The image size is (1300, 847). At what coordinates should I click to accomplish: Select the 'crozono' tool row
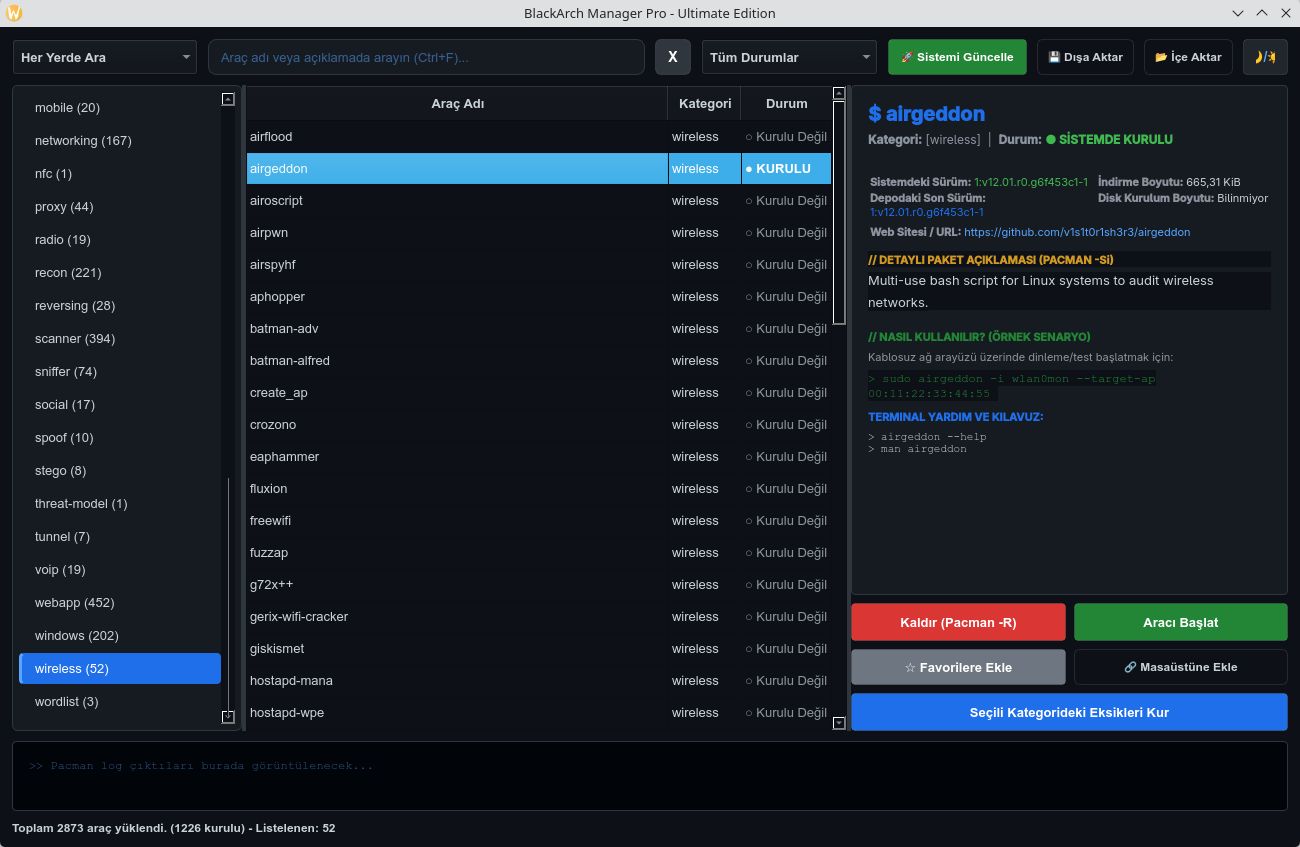[539, 425]
